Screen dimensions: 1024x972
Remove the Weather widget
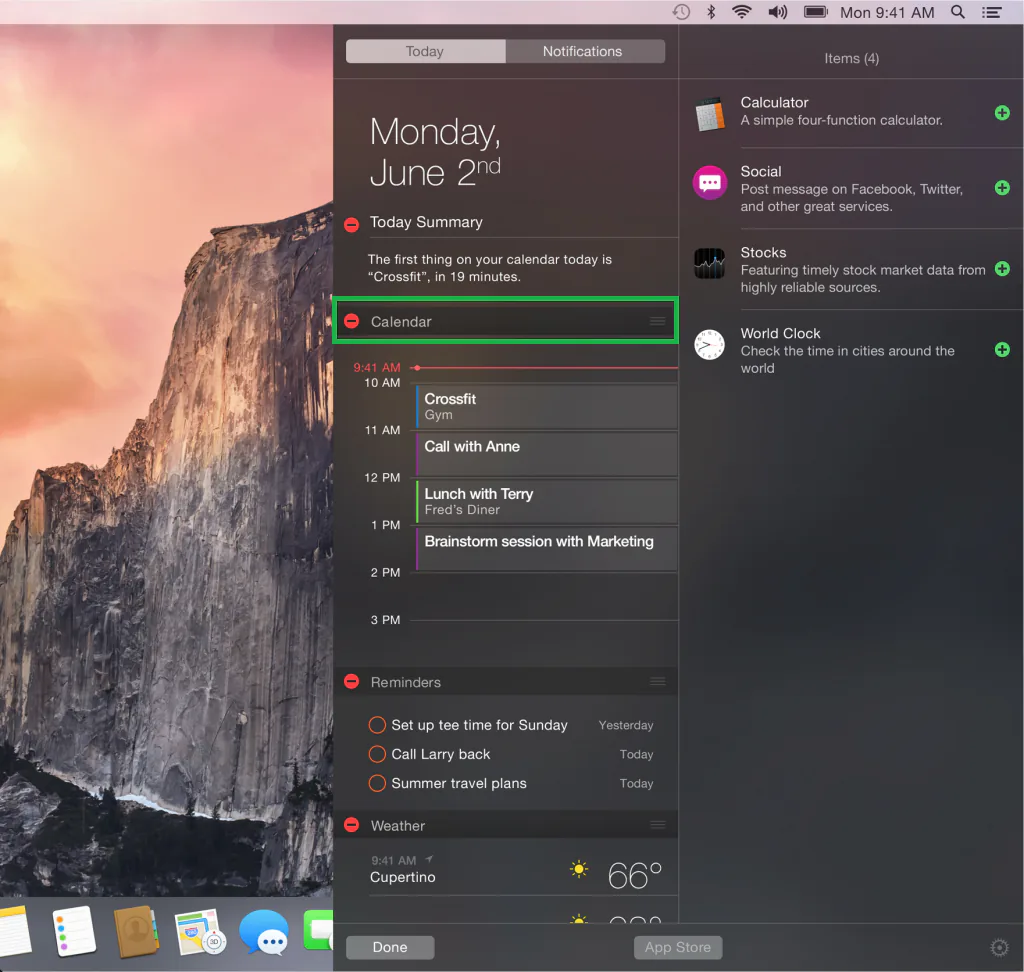351,824
